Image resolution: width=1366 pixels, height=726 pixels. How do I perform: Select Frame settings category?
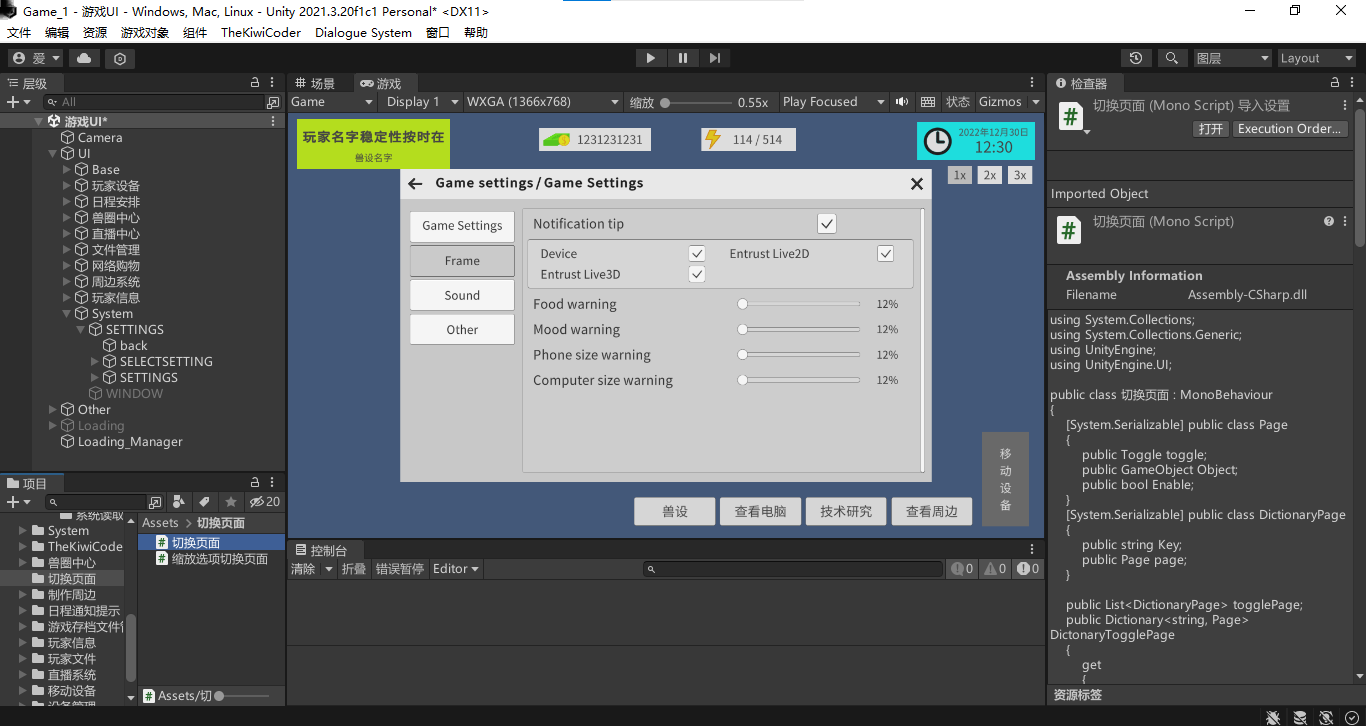pyautogui.click(x=462, y=260)
